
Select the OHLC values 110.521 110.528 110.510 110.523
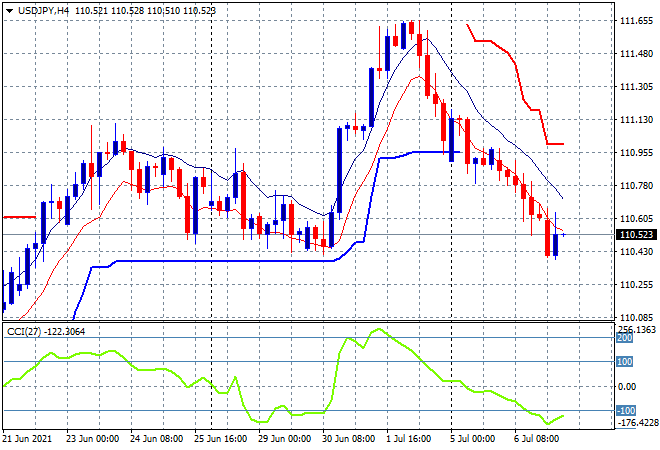point(145,11)
